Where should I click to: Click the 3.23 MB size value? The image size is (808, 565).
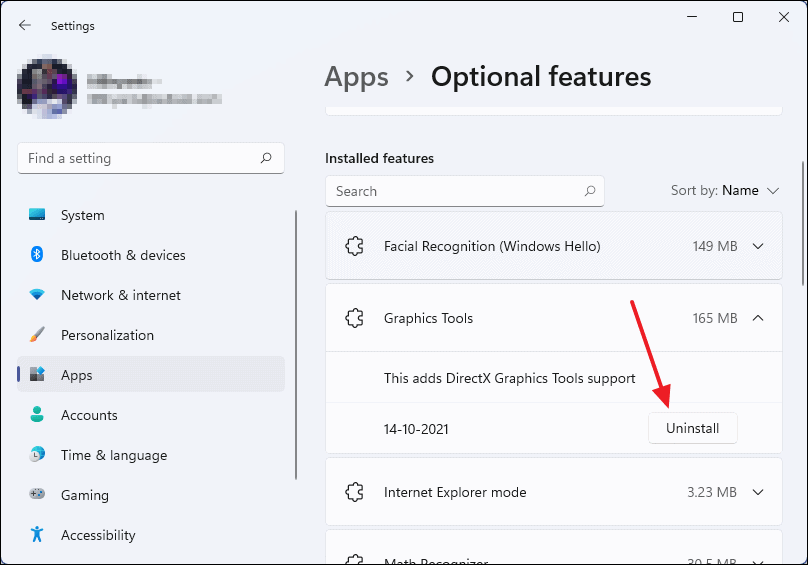point(712,492)
